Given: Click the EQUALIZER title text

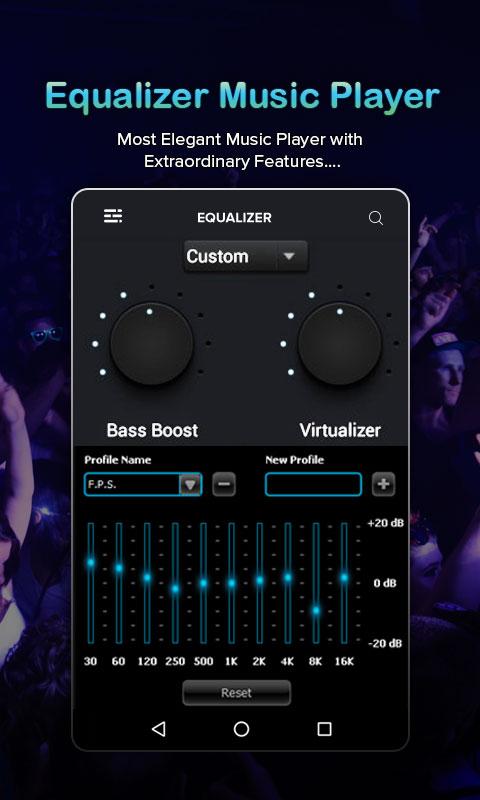Looking at the screenshot, I should coord(235,218).
